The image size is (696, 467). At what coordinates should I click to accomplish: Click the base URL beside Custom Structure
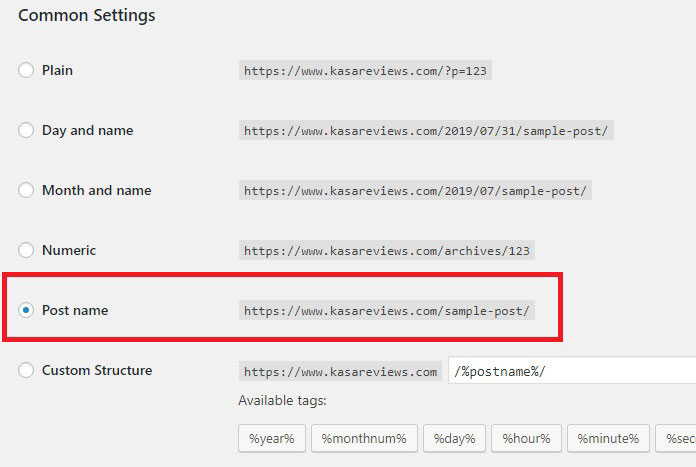(341, 371)
